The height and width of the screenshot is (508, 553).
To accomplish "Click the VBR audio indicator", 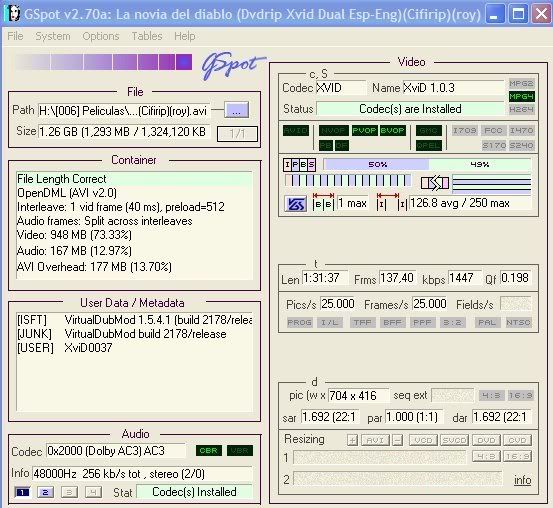I will pyautogui.click(x=240, y=450).
